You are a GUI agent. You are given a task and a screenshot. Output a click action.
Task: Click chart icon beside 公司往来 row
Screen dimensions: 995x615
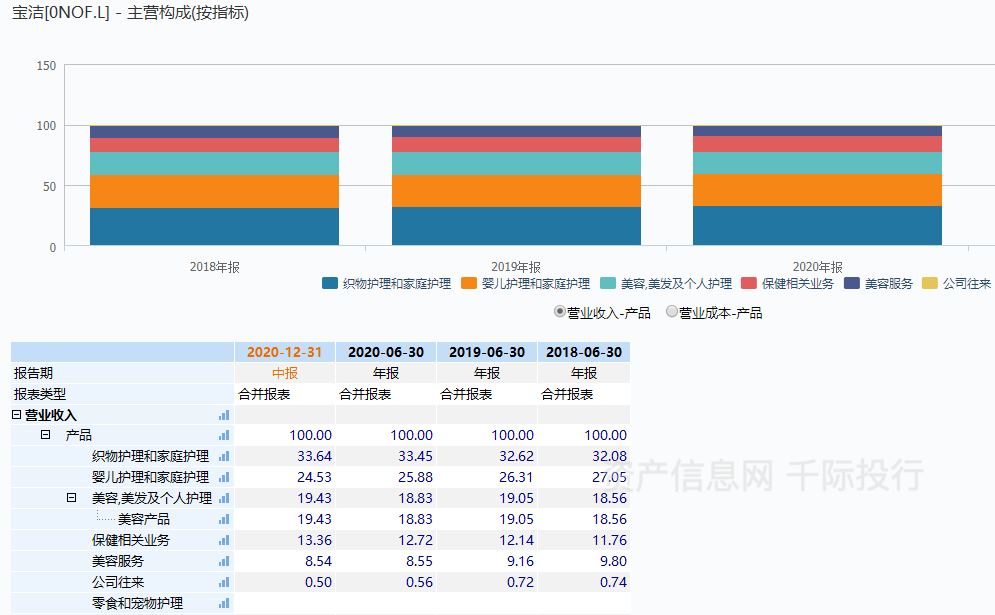point(224,582)
